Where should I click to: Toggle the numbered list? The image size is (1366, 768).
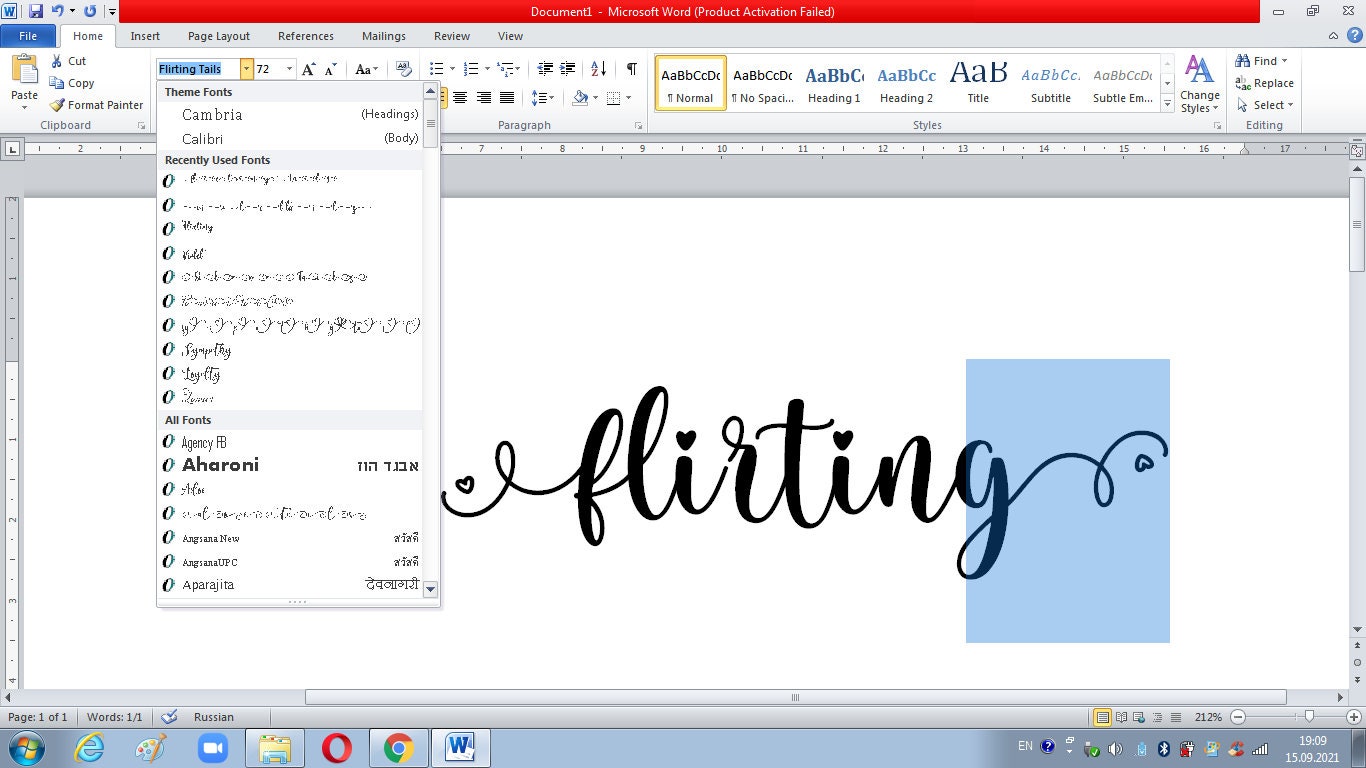pos(469,68)
